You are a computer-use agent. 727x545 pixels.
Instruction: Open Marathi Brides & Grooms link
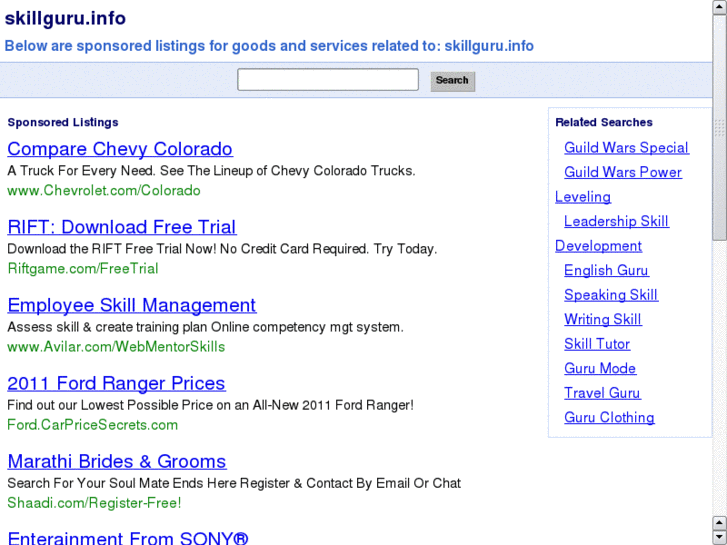[x=117, y=461]
